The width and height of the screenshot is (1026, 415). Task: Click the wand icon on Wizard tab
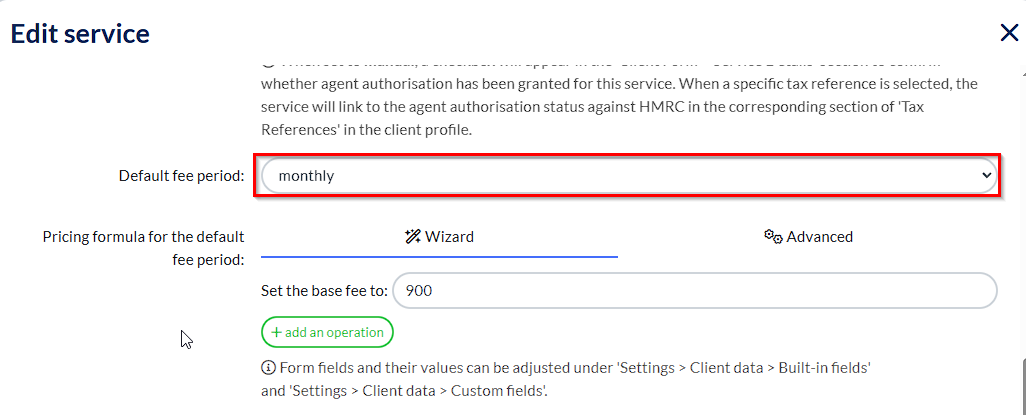(x=412, y=237)
